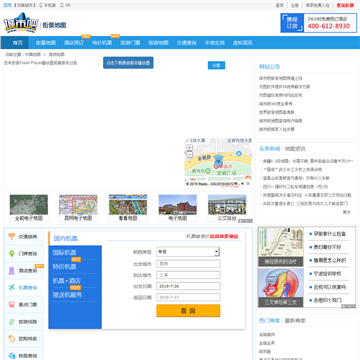The width and height of the screenshot is (360, 360).
Task: Click the red 意见反馈 link
Action: point(345,5)
